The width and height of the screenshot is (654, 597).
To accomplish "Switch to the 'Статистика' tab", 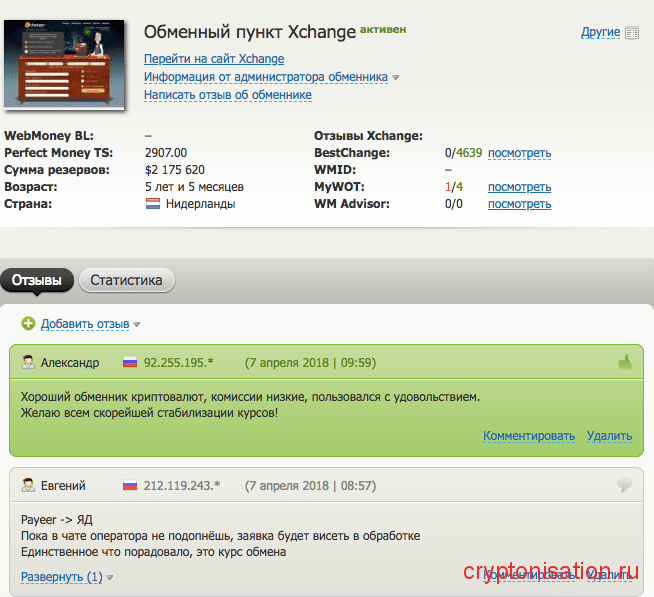I will tap(126, 280).
